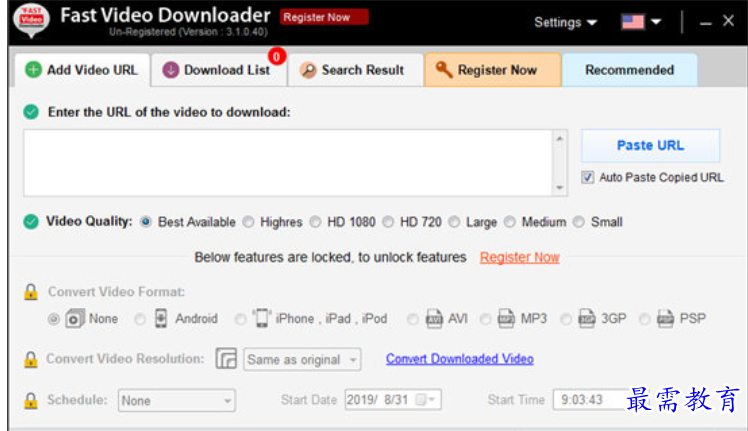Click the lock icon beside Convert Video Resolution
The height and width of the screenshot is (431, 748).
31,359
